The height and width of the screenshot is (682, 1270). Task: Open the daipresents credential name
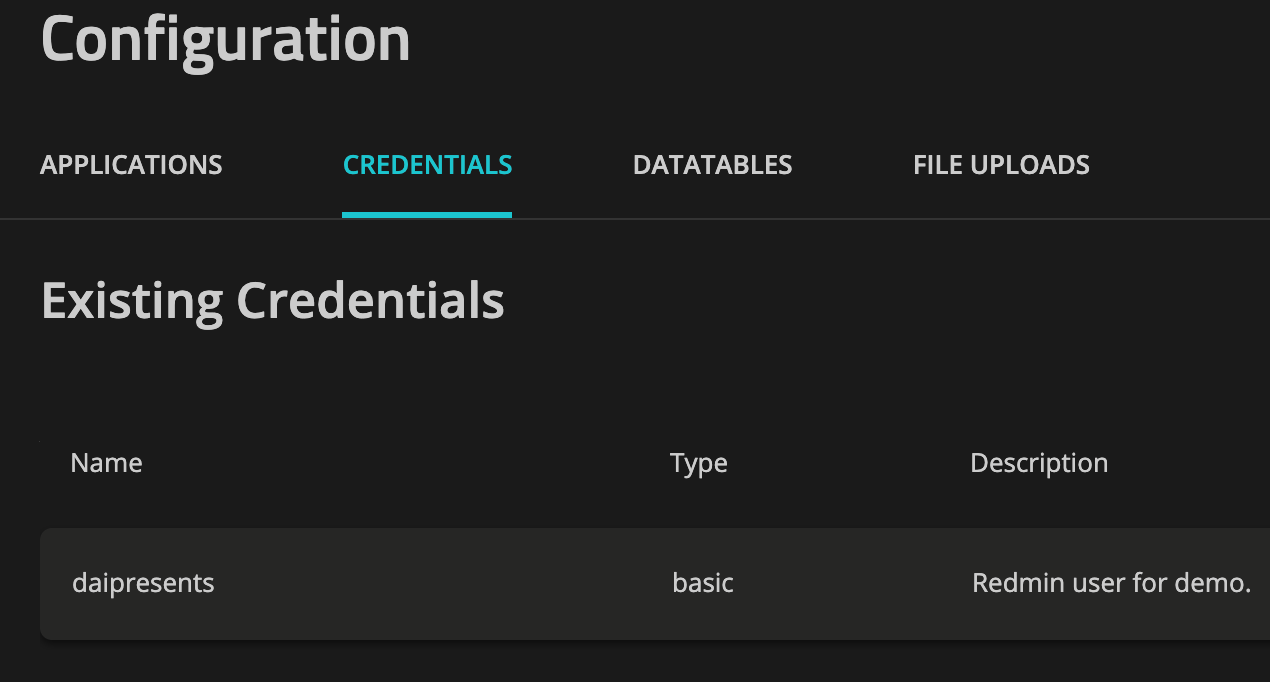point(143,583)
